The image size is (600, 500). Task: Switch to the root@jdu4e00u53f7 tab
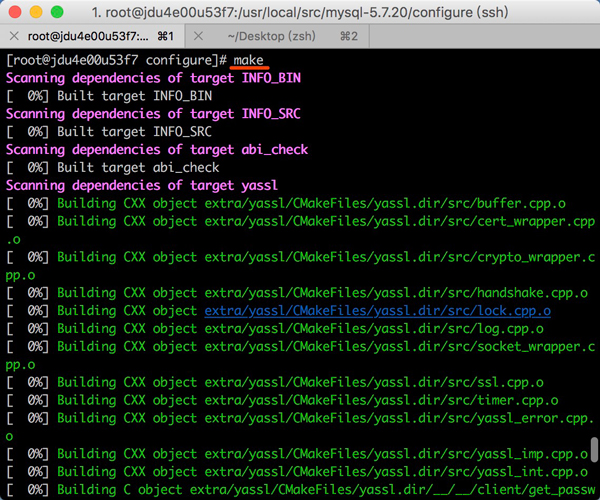point(92,36)
